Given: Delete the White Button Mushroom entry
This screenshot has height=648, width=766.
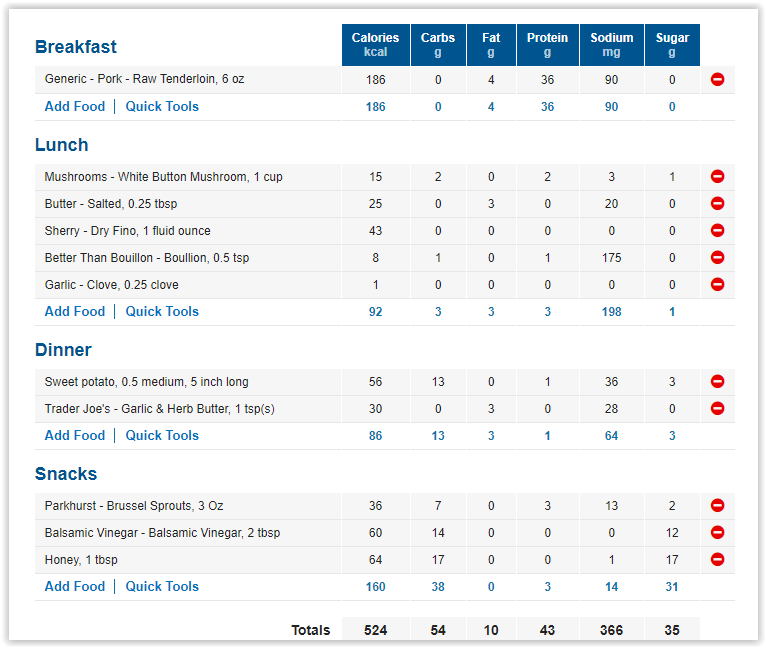Looking at the screenshot, I should click(717, 176).
